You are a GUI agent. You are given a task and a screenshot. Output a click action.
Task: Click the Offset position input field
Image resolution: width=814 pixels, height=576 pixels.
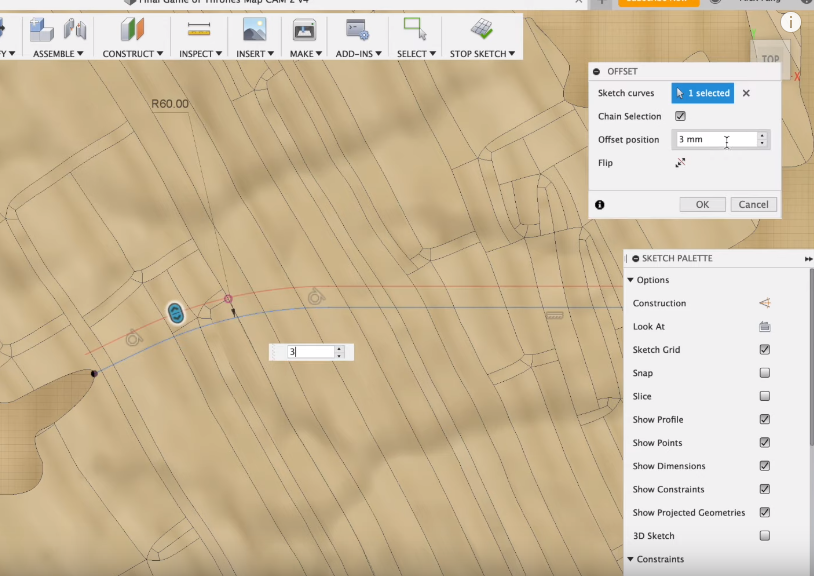click(x=716, y=140)
